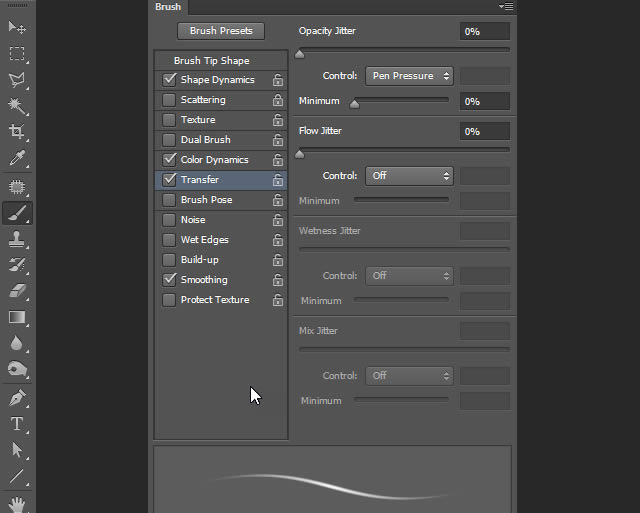Screen dimensions: 640x513
Task: Toggle lock icon for Transfer
Action: point(278,180)
